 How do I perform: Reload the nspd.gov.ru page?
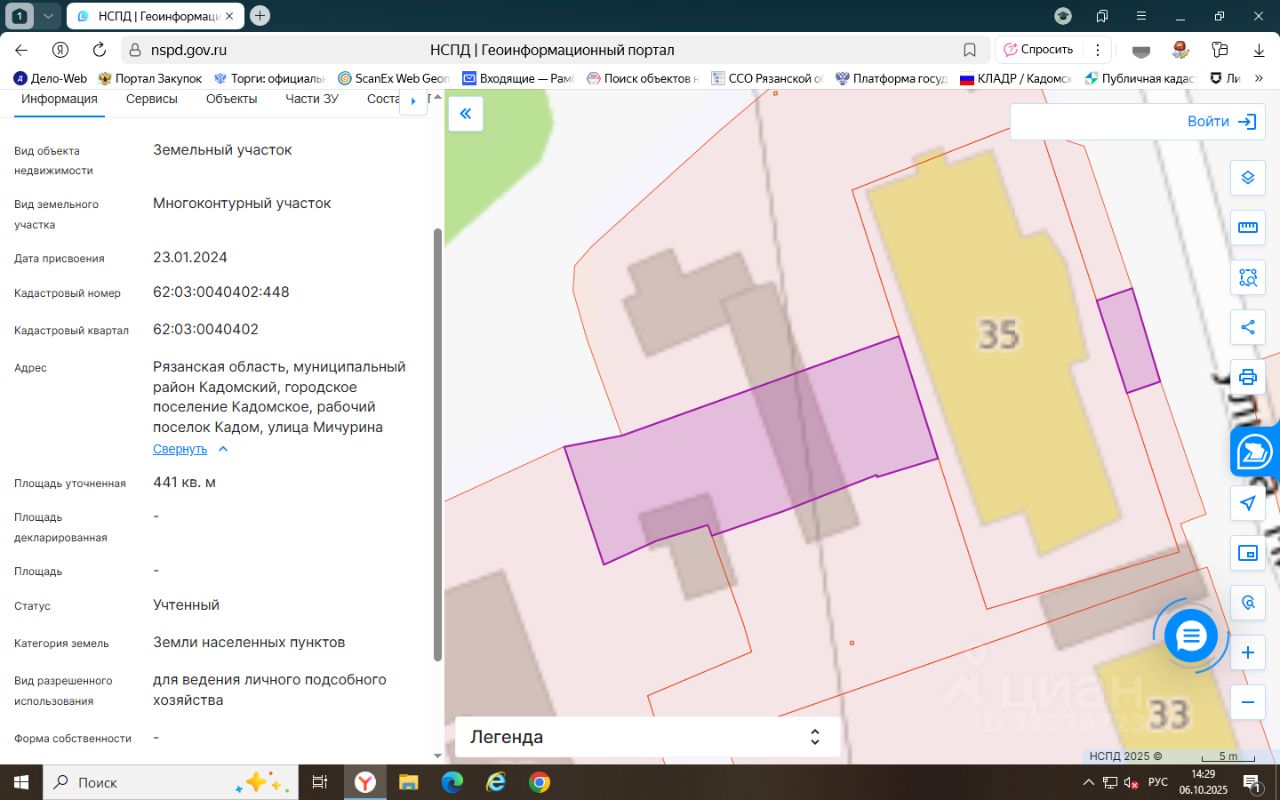coord(99,50)
